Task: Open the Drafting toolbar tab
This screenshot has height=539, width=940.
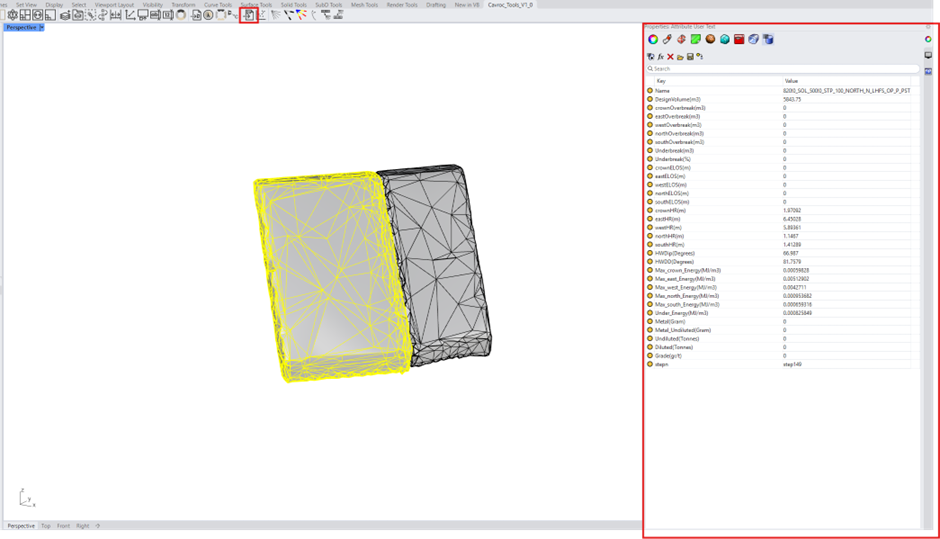Action: 436,5
